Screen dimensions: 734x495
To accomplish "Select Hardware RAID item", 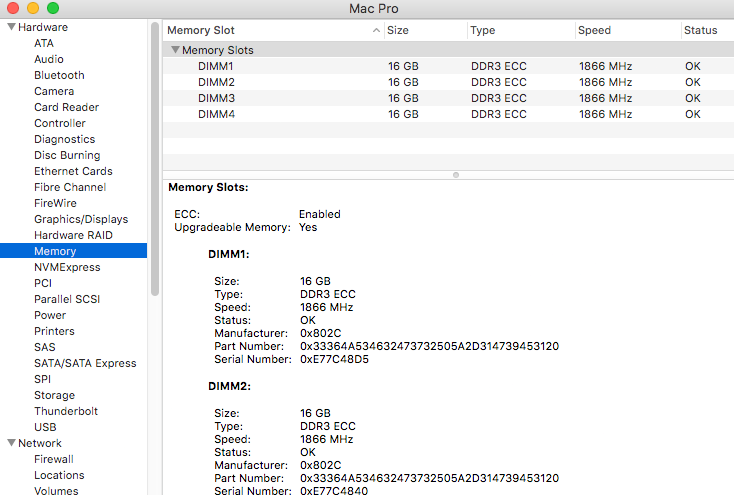I will click(x=73, y=235).
